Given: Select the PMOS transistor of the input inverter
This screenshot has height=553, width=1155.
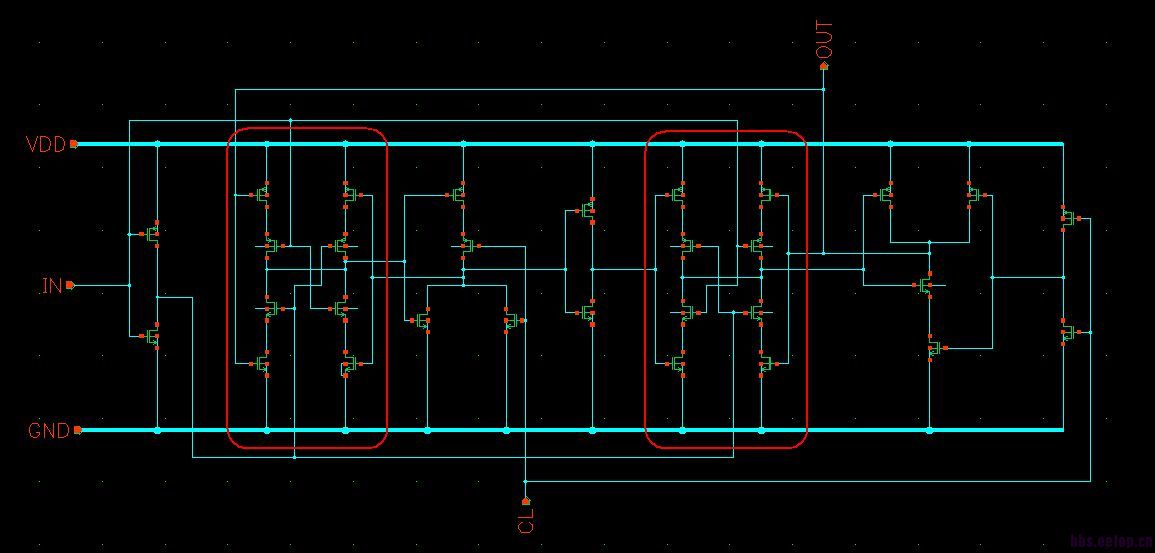Looking at the screenshot, I should 152,234.
